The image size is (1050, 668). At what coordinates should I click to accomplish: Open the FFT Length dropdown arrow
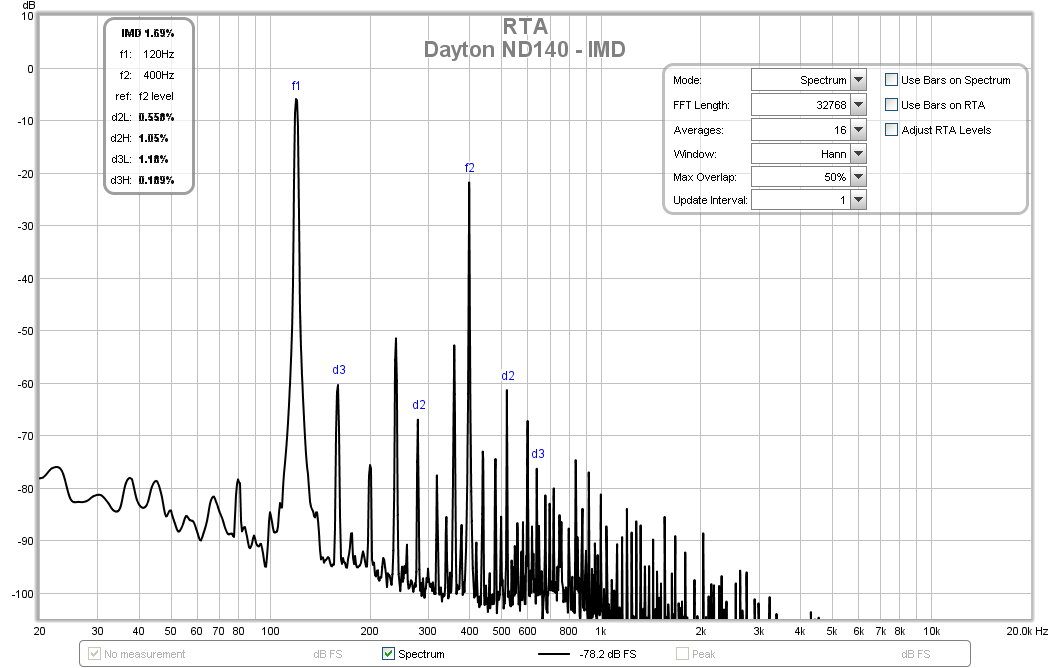(x=858, y=104)
